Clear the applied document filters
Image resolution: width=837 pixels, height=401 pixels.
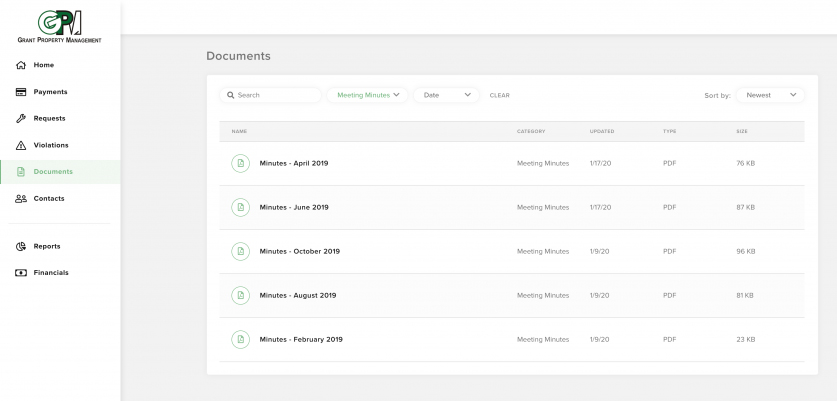click(499, 95)
